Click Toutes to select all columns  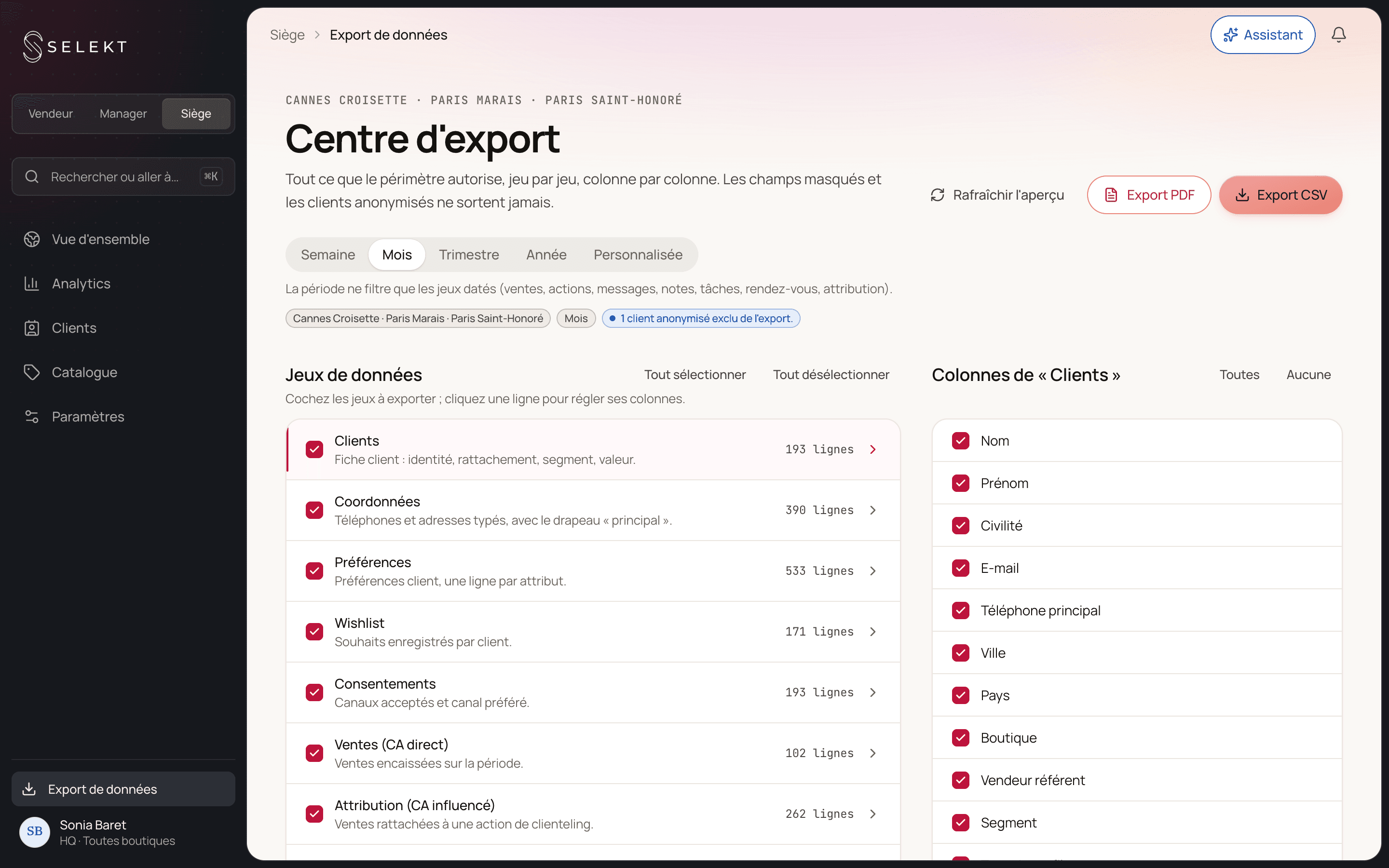click(x=1239, y=375)
